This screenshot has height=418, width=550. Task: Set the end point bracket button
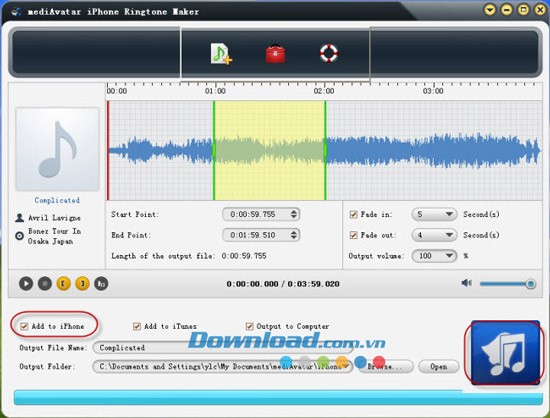tap(82, 283)
